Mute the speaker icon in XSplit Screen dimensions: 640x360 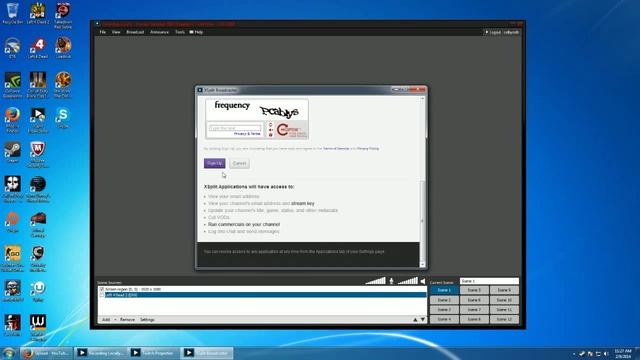[x=422, y=281]
